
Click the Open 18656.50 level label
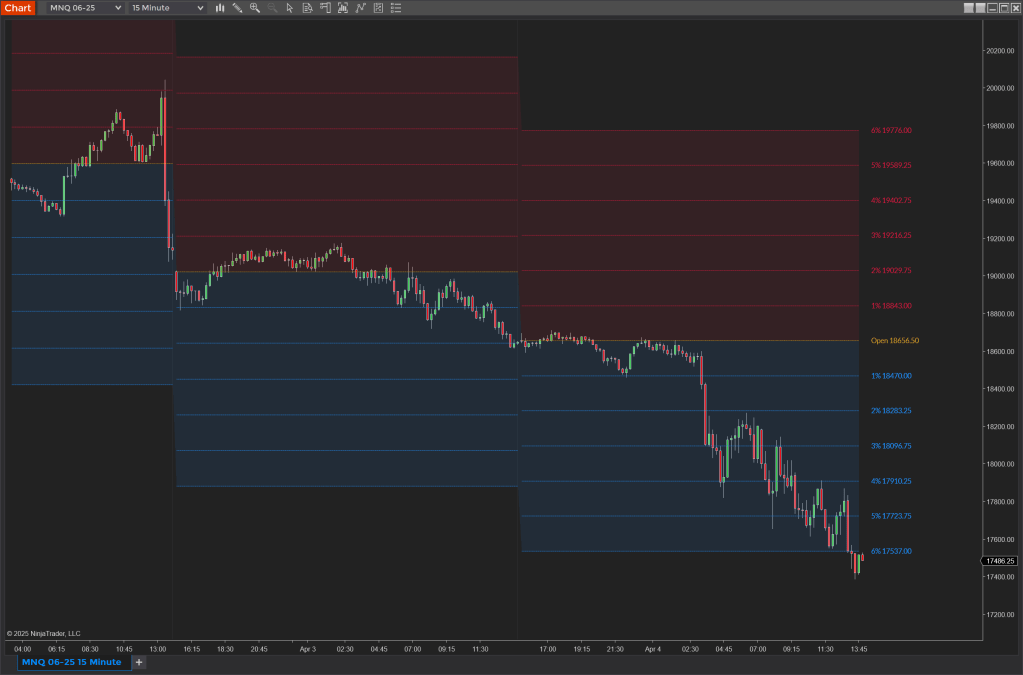895,340
